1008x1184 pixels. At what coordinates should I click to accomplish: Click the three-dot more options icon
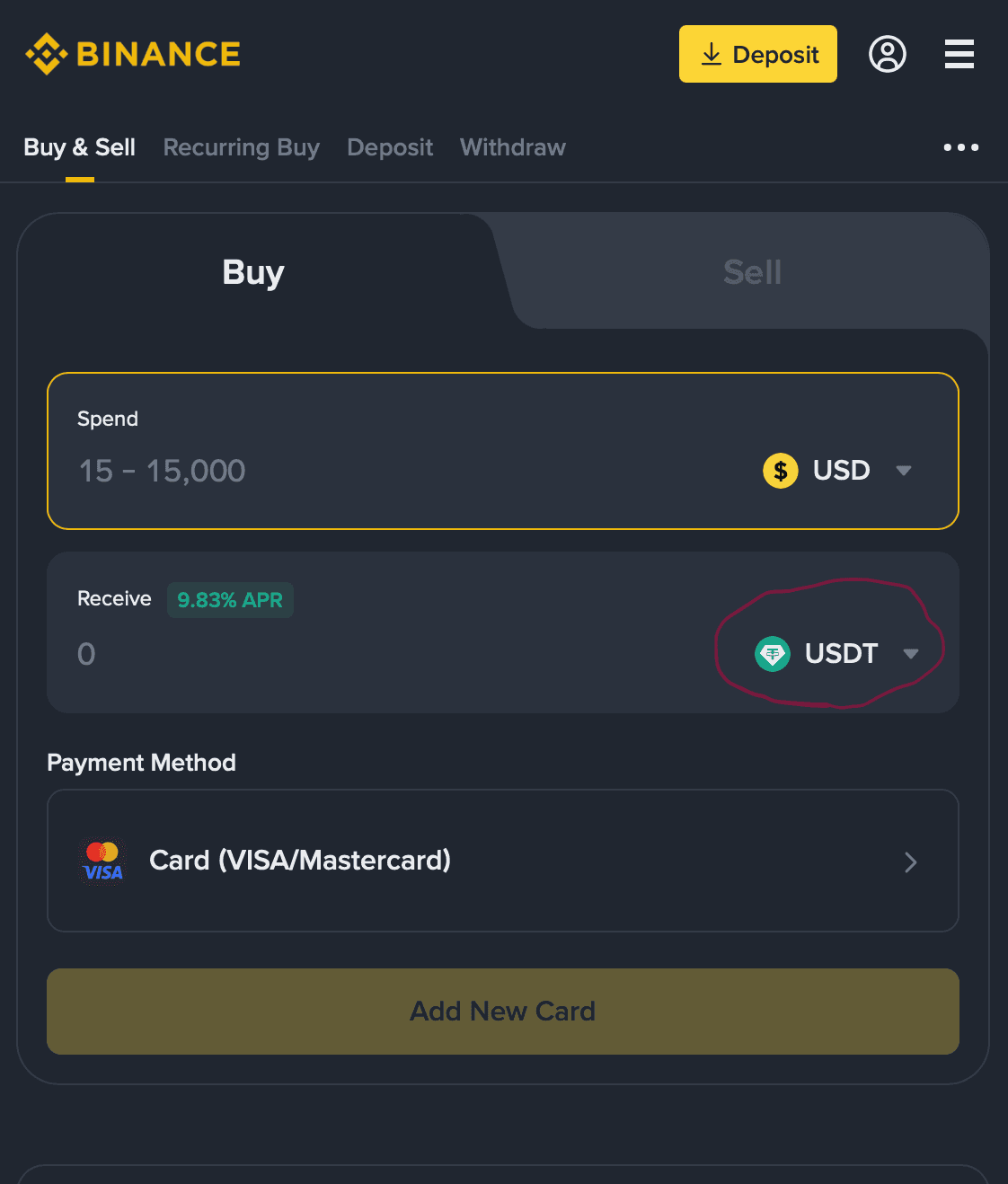tap(960, 147)
